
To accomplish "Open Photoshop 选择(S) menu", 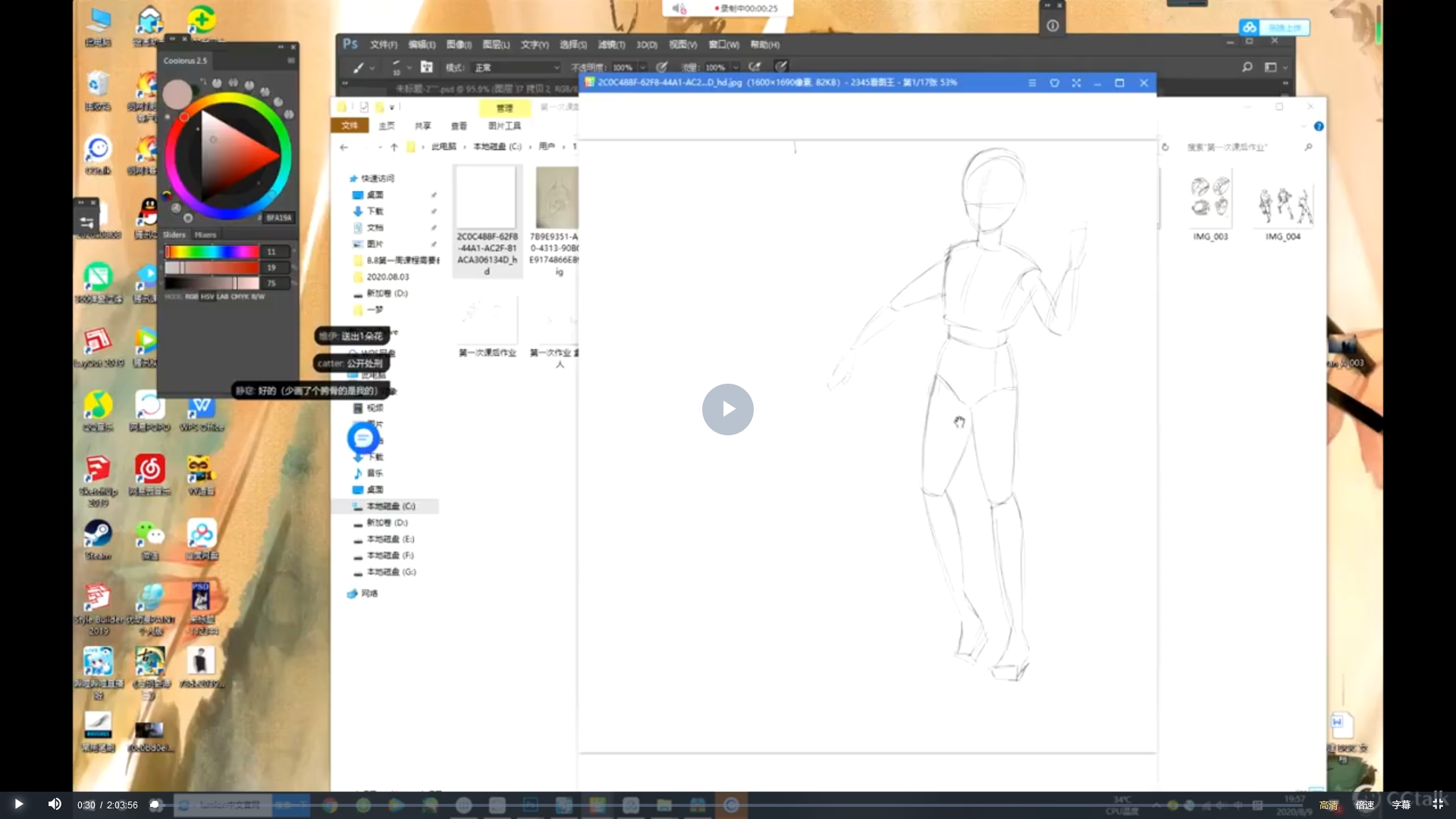I will (573, 45).
